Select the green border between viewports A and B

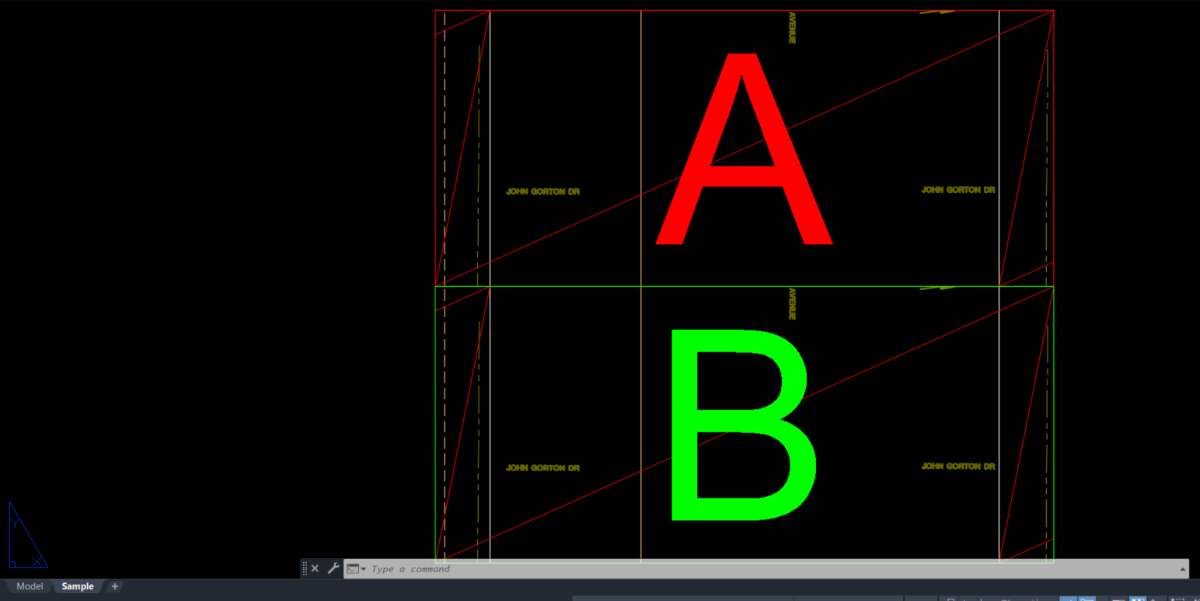point(744,287)
